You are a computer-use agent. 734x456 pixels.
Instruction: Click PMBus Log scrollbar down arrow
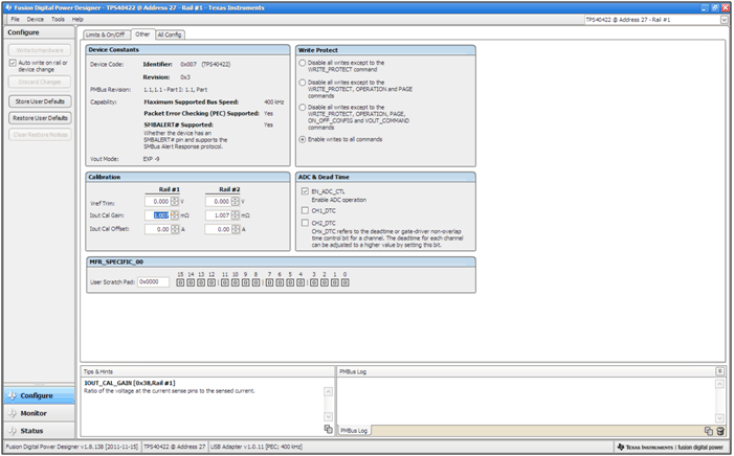tap(720, 418)
